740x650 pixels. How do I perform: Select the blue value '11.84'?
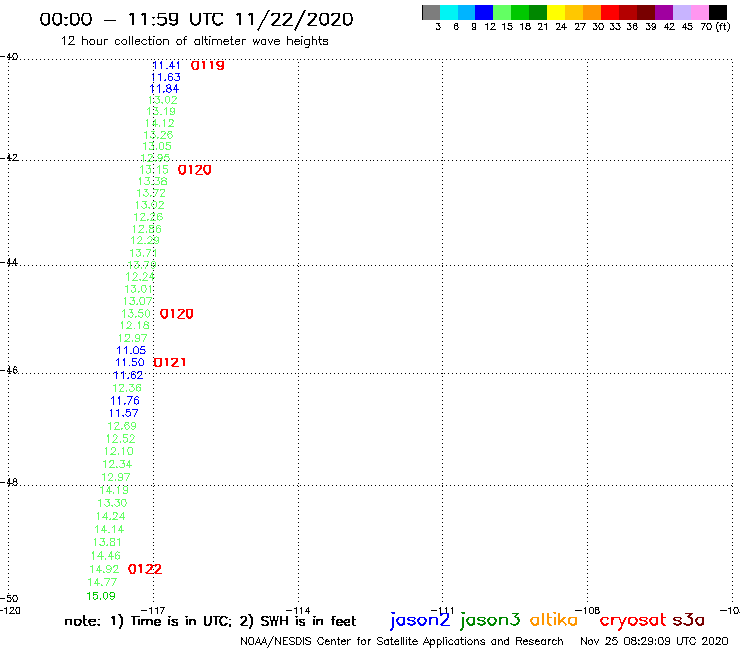(164, 89)
